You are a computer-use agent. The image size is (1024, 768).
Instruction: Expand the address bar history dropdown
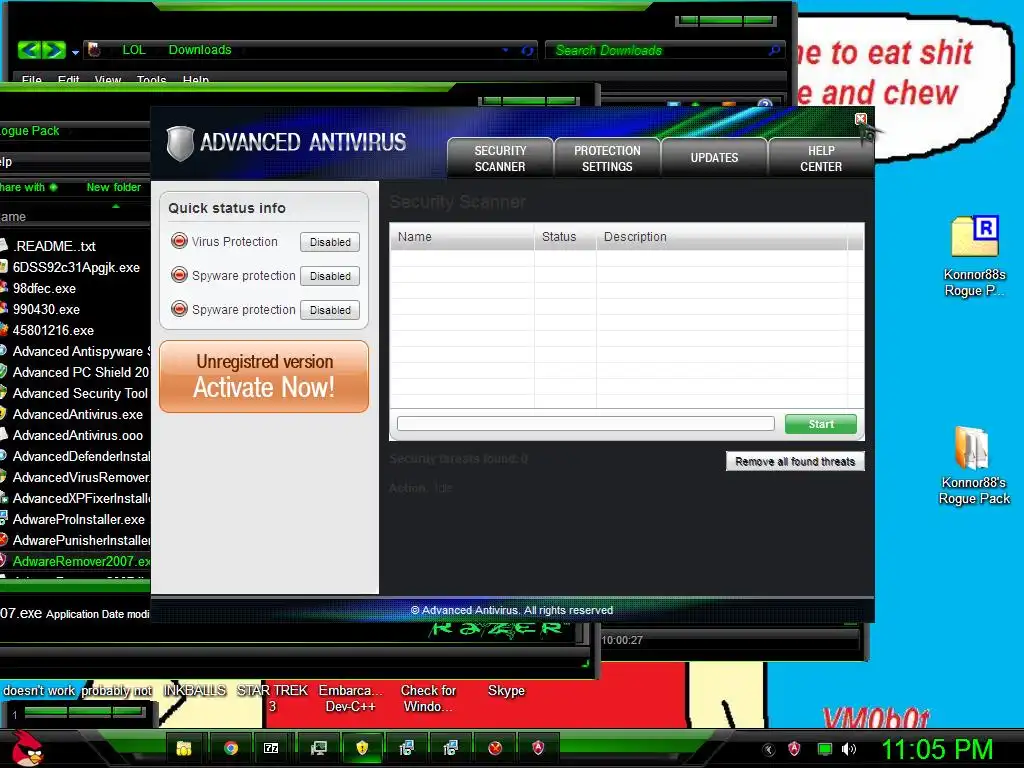pos(505,50)
